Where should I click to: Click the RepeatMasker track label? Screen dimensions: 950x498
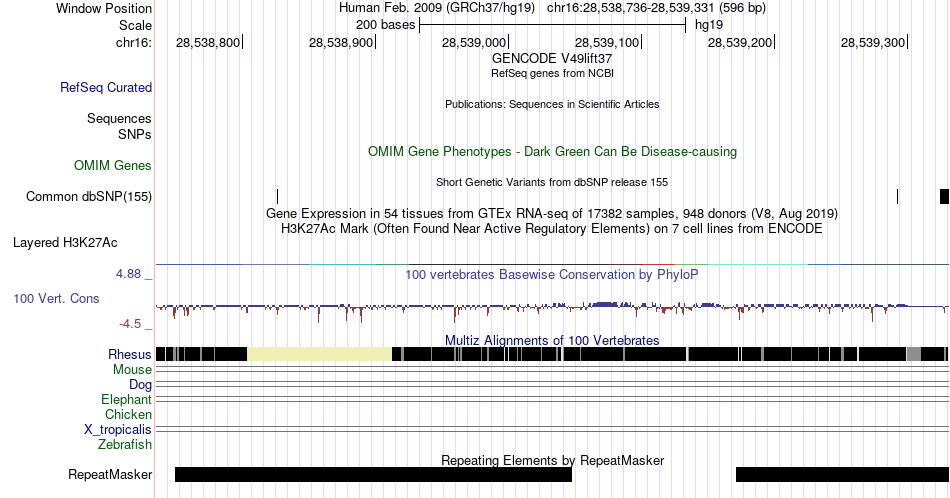tap(110, 474)
